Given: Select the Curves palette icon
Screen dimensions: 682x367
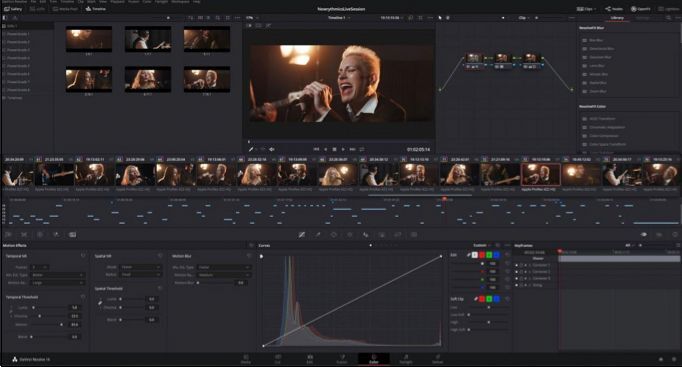Looking at the screenshot, I should (x=301, y=234).
